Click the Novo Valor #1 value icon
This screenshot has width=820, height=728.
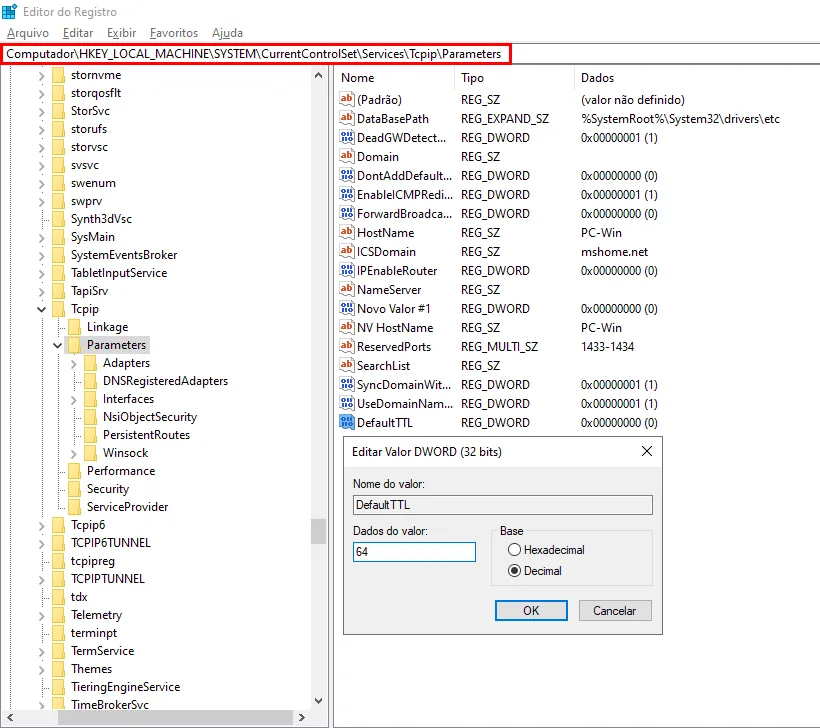(346, 309)
